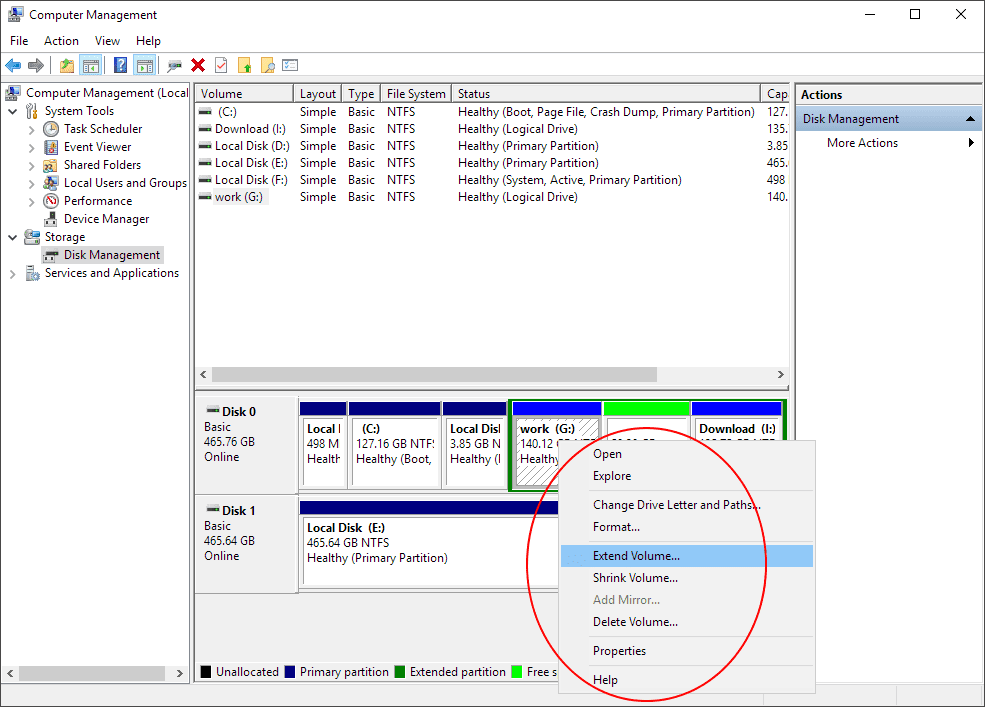Expand the More Actions submenu arrow
Viewport: 985px width, 707px height.
tap(971, 143)
